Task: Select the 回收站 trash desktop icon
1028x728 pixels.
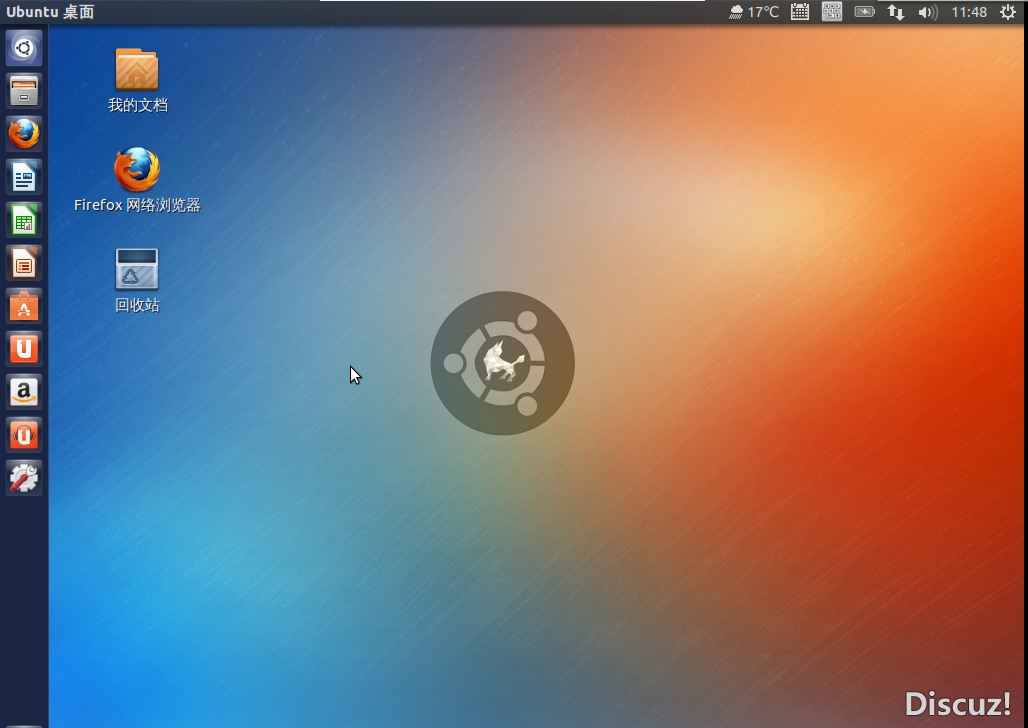Action: (x=137, y=280)
